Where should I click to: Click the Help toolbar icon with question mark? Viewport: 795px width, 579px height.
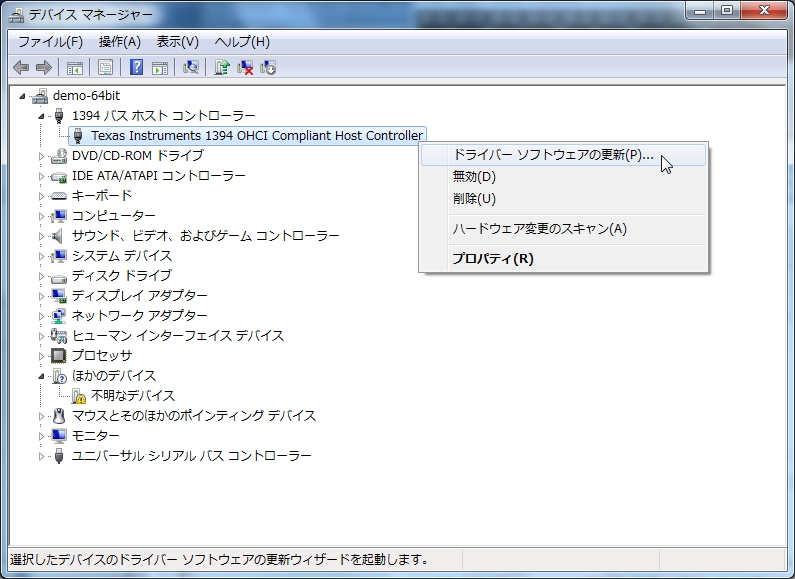(x=136, y=68)
